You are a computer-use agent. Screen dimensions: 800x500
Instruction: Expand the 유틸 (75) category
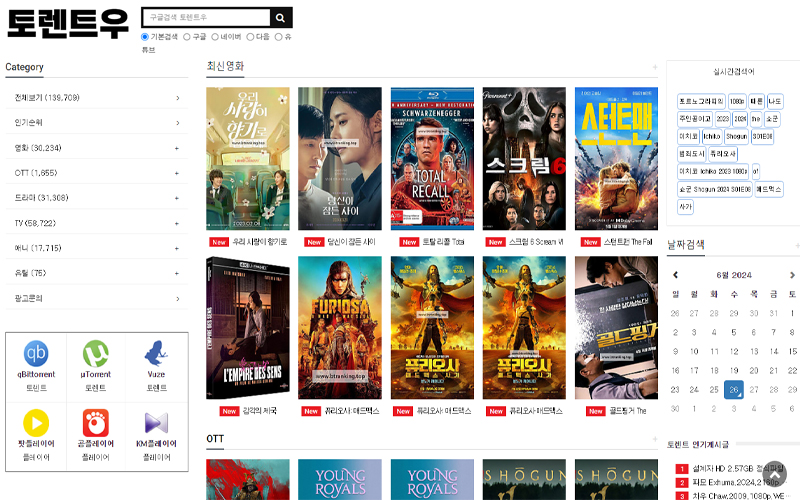(x=177, y=273)
